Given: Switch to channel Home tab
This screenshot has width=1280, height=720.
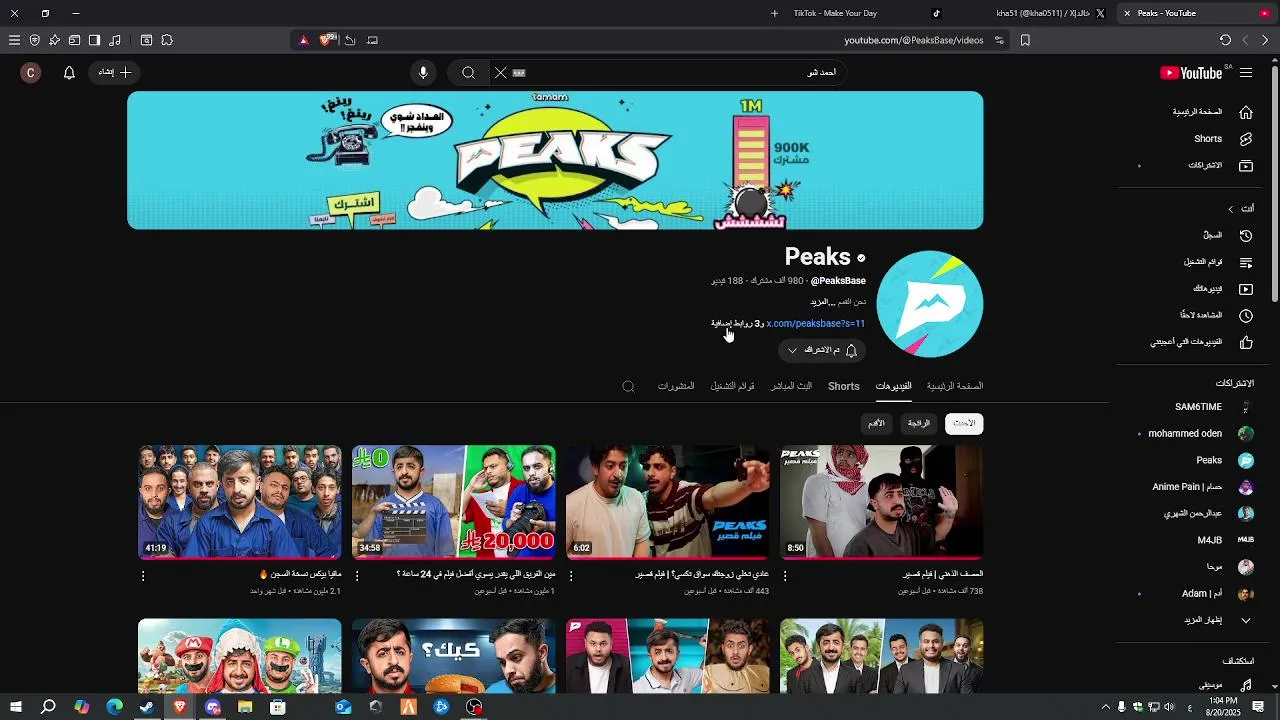Looking at the screenshot, I should 955,386.
